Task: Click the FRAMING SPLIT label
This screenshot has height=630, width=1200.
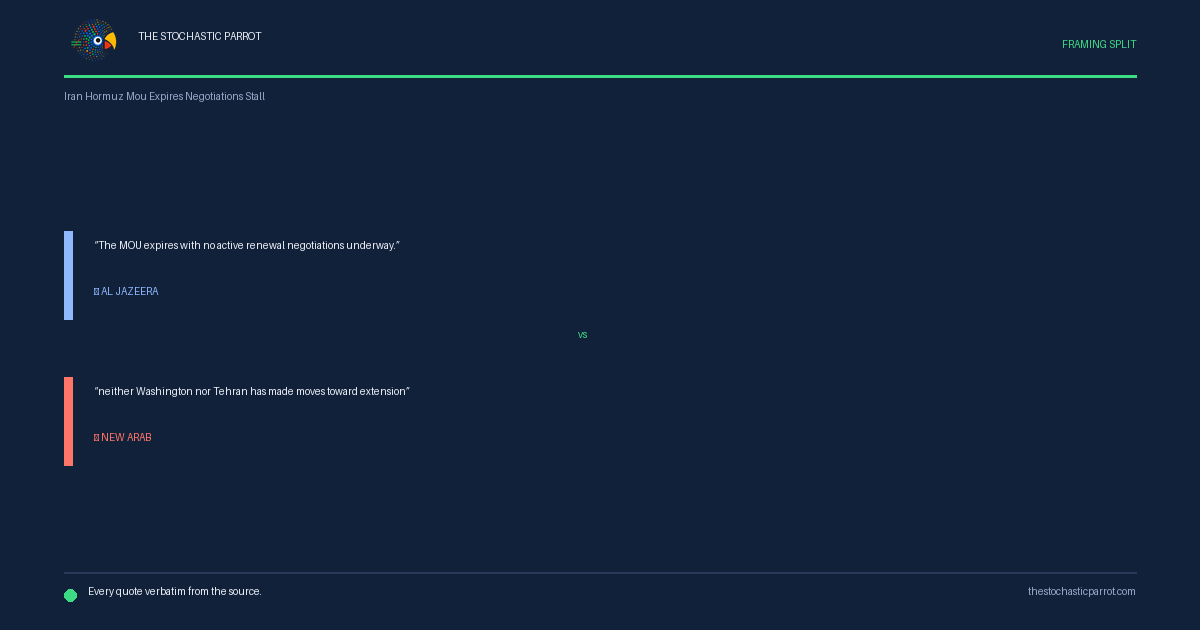Action: point(1099,45)
